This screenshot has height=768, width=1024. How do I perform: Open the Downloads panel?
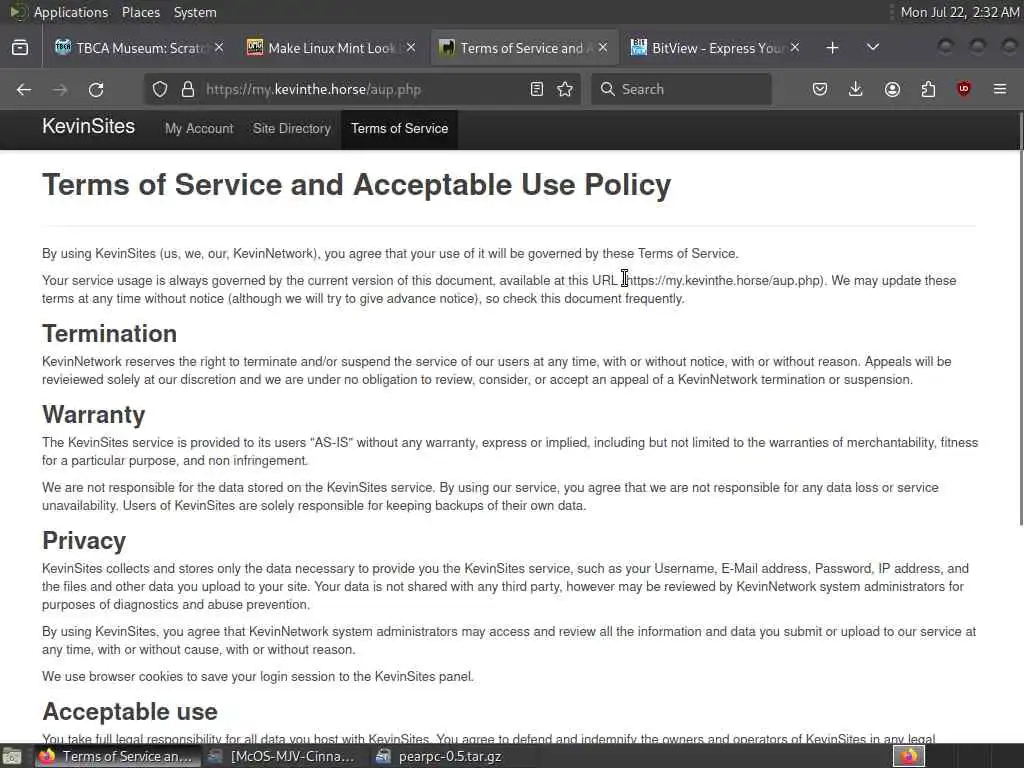click(x=856, y=89)
